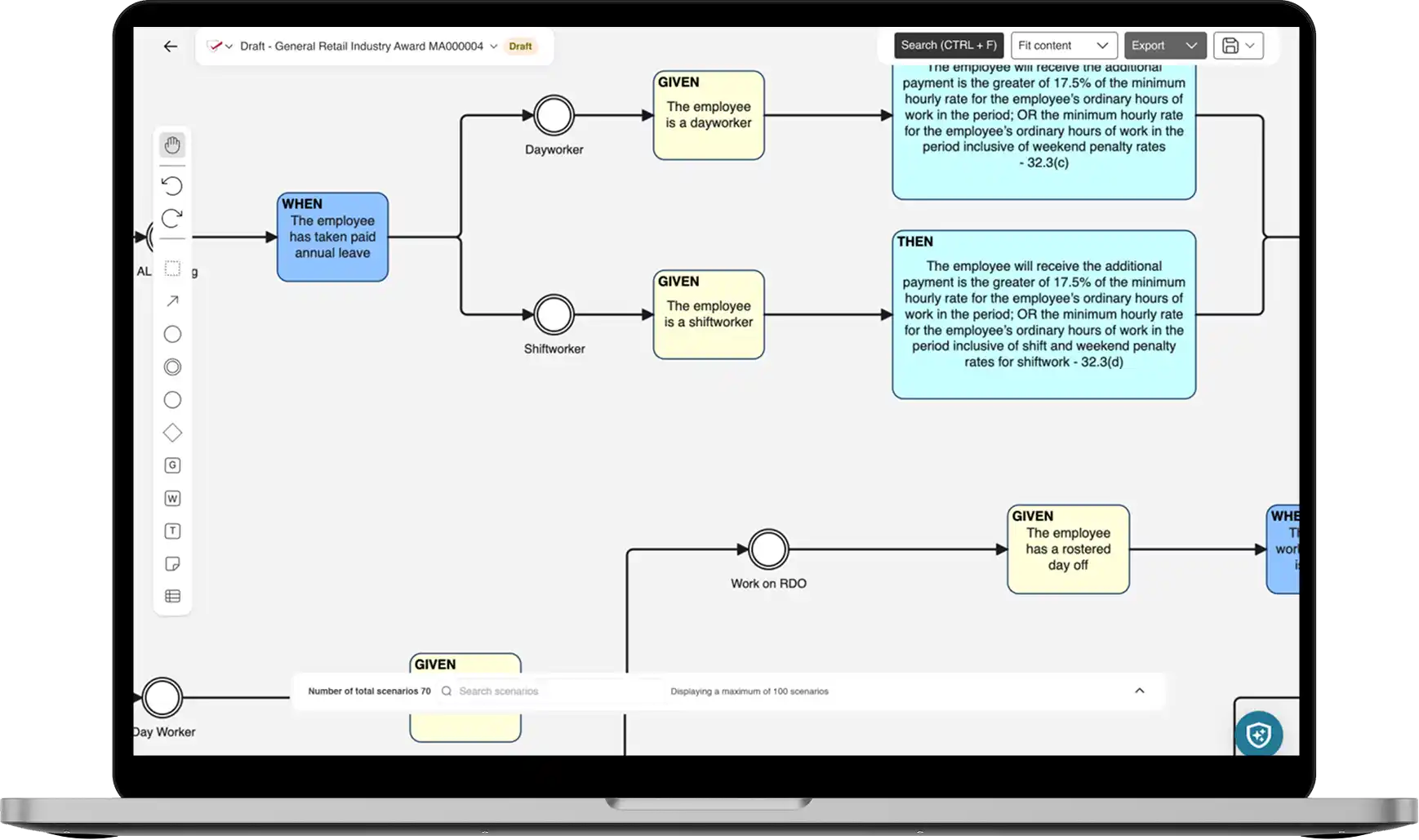Collapse the scenarios panel with the chevron

[1140, 691]
